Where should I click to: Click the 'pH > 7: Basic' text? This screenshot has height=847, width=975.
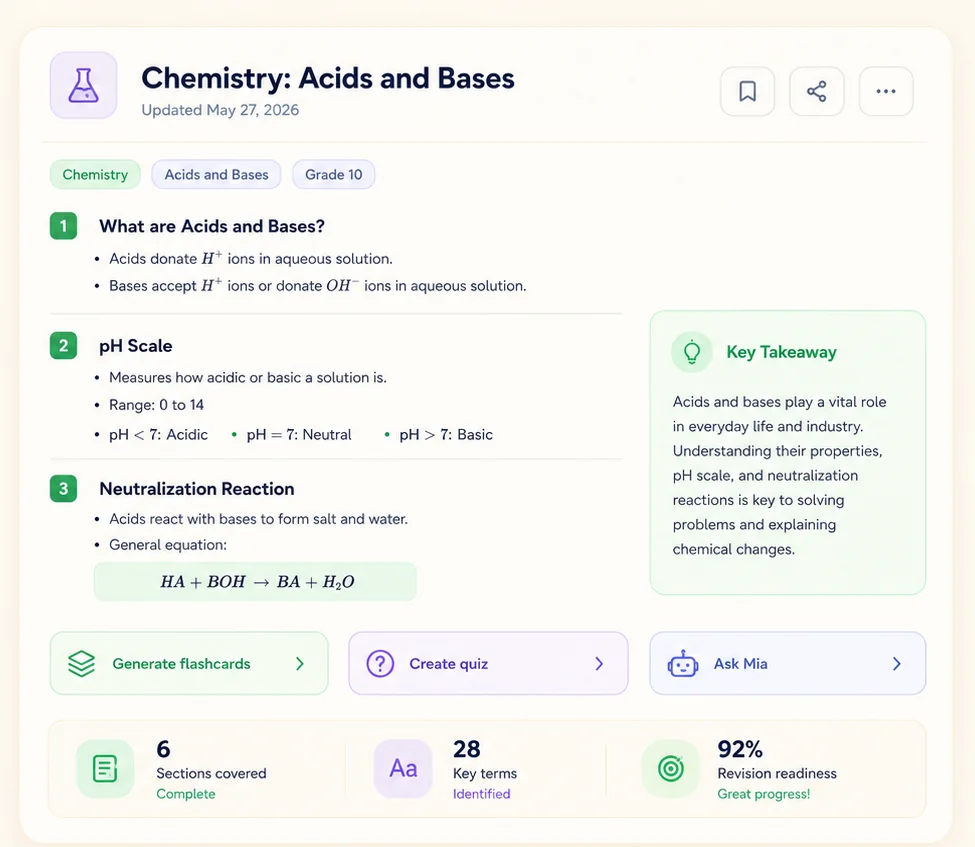pos(446,435)
